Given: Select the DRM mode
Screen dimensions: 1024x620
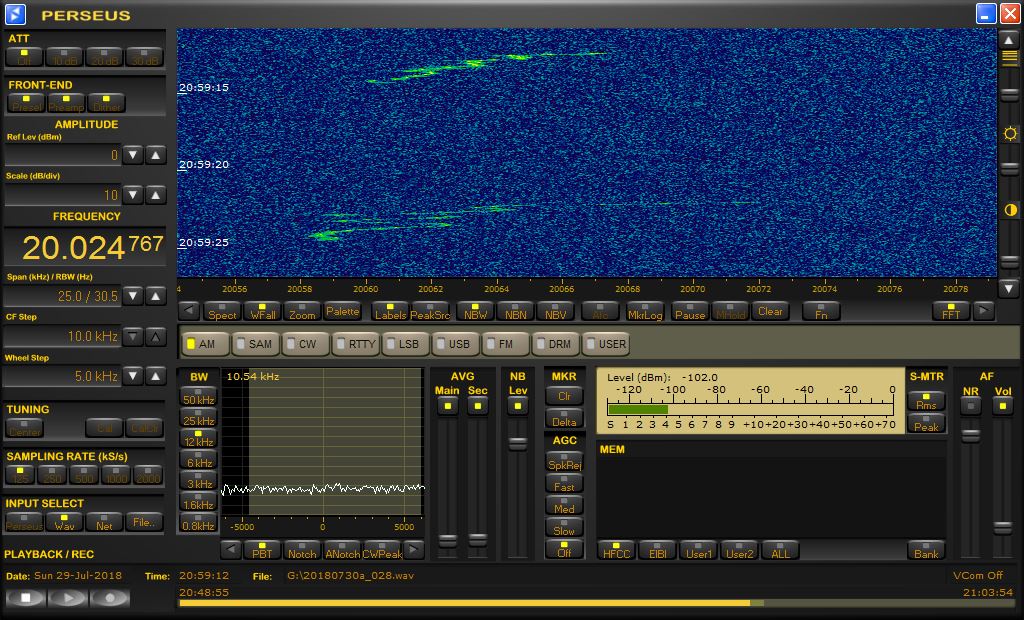Looking at the screenshot, I should point(554,344).
